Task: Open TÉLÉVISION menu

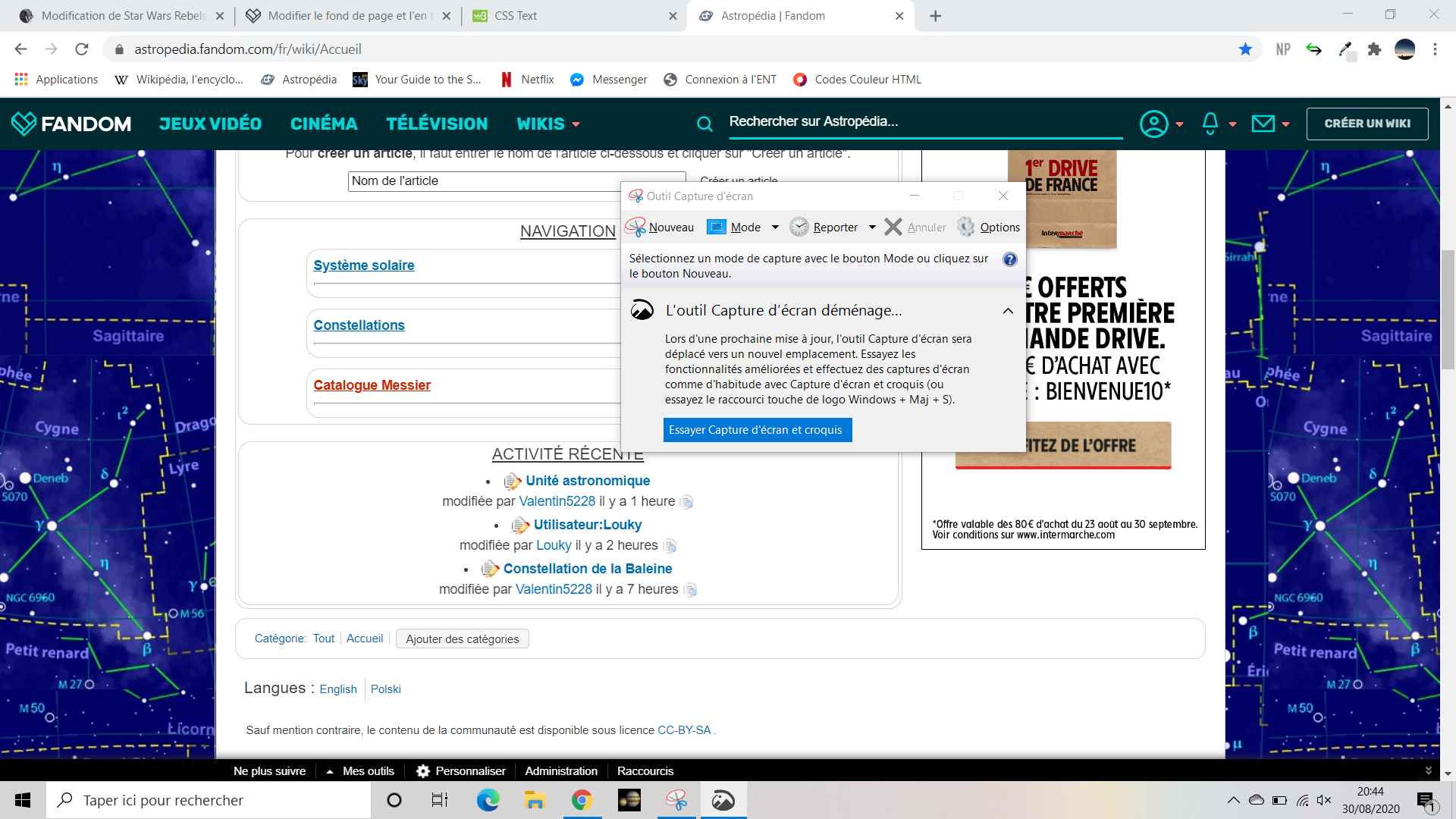Action: [x=437, y=124]
